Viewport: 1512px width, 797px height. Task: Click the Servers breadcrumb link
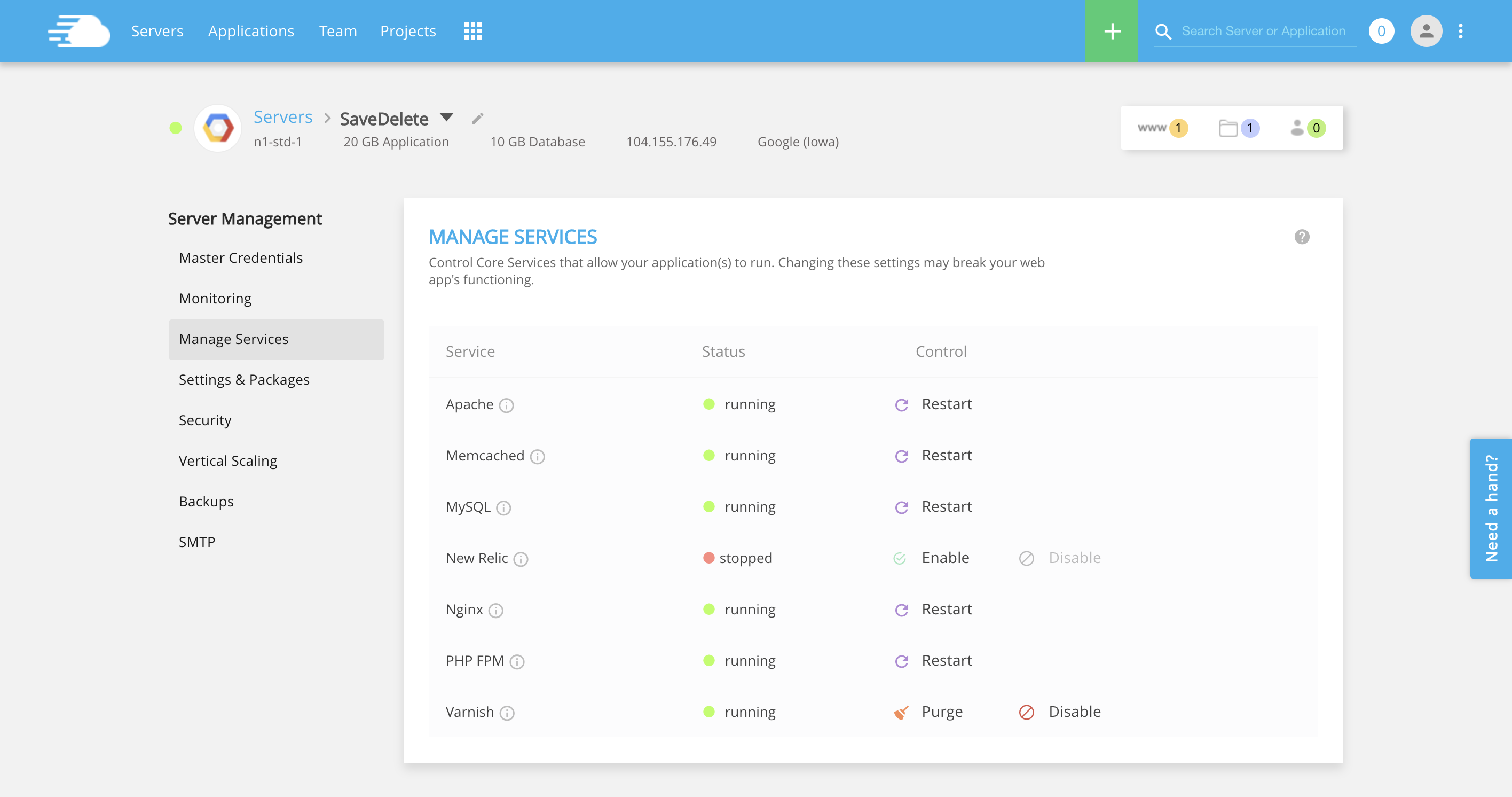tap(282, 117)
